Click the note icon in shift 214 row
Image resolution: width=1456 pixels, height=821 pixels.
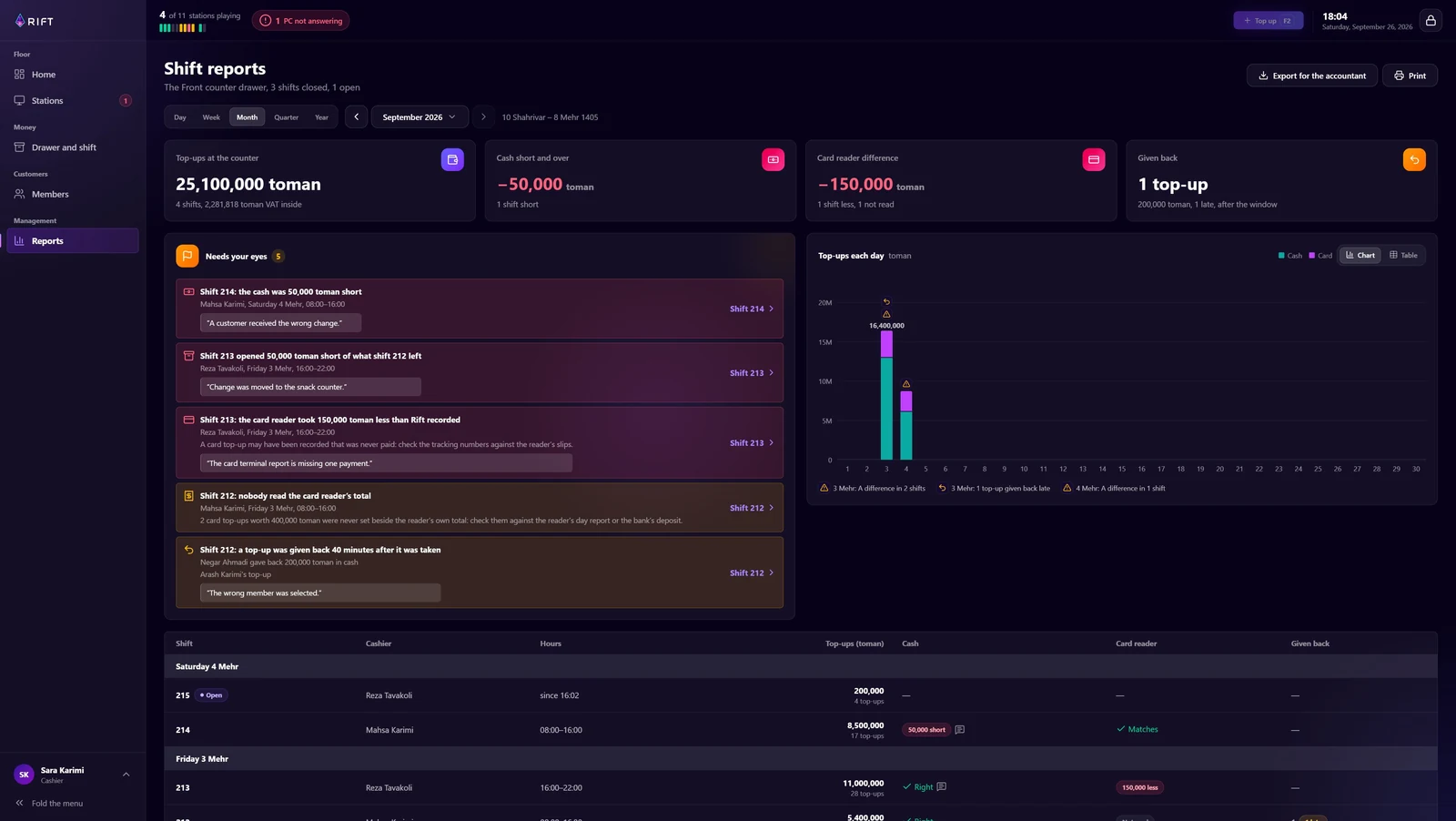959,730
